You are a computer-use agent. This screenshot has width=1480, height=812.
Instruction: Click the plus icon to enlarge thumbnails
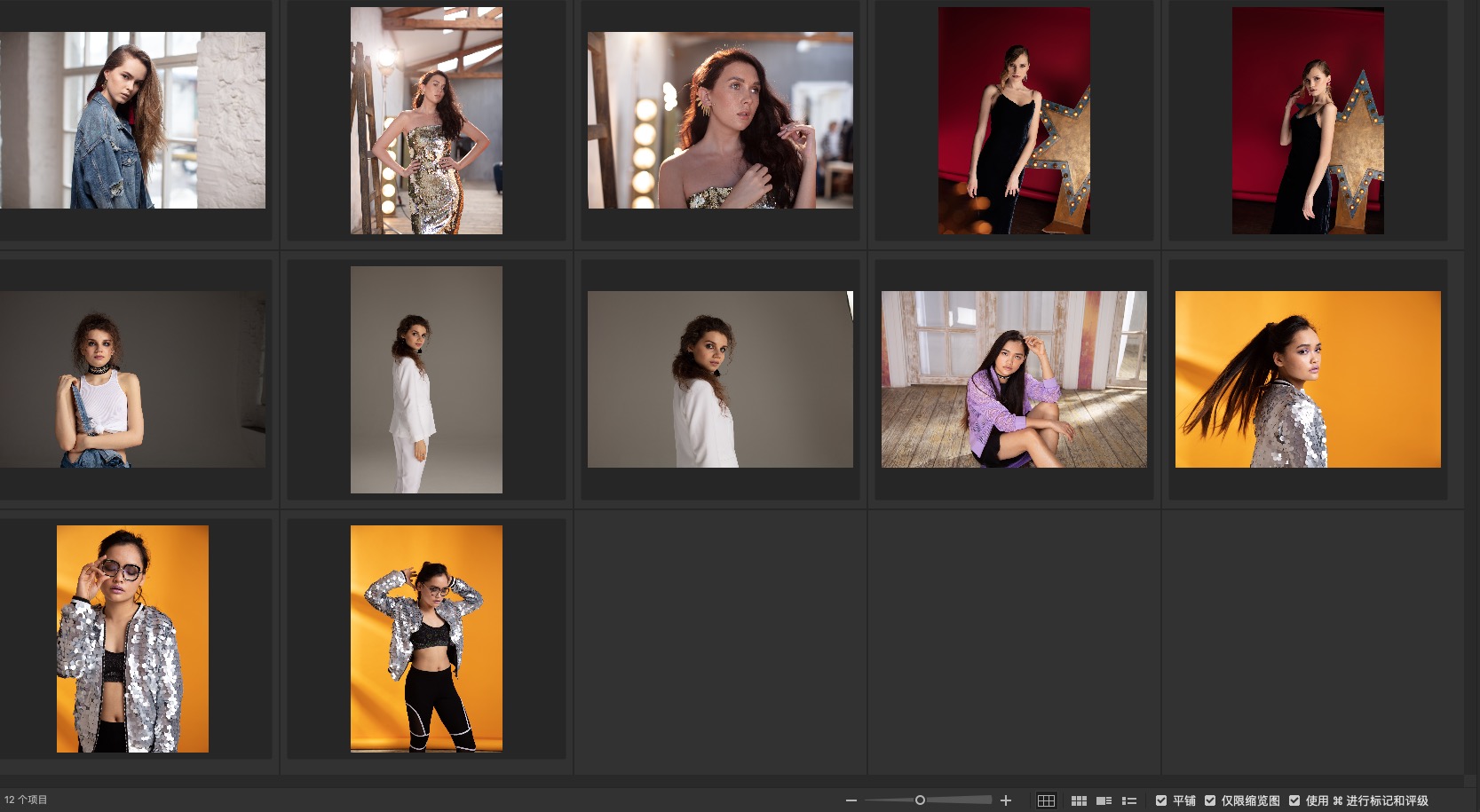tap(1006, 800)
